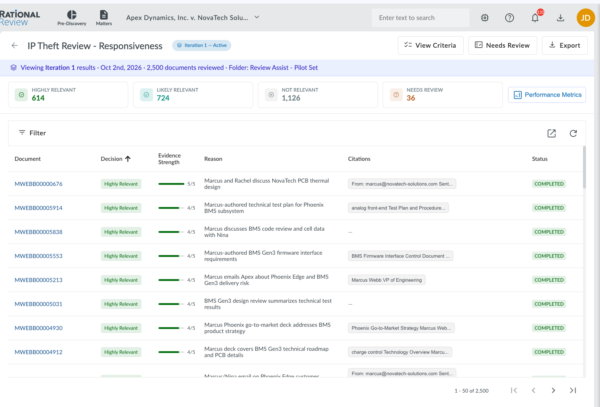Click the Document column header
The height and width of the screenshot is (407, 600).
pos(28,159)
